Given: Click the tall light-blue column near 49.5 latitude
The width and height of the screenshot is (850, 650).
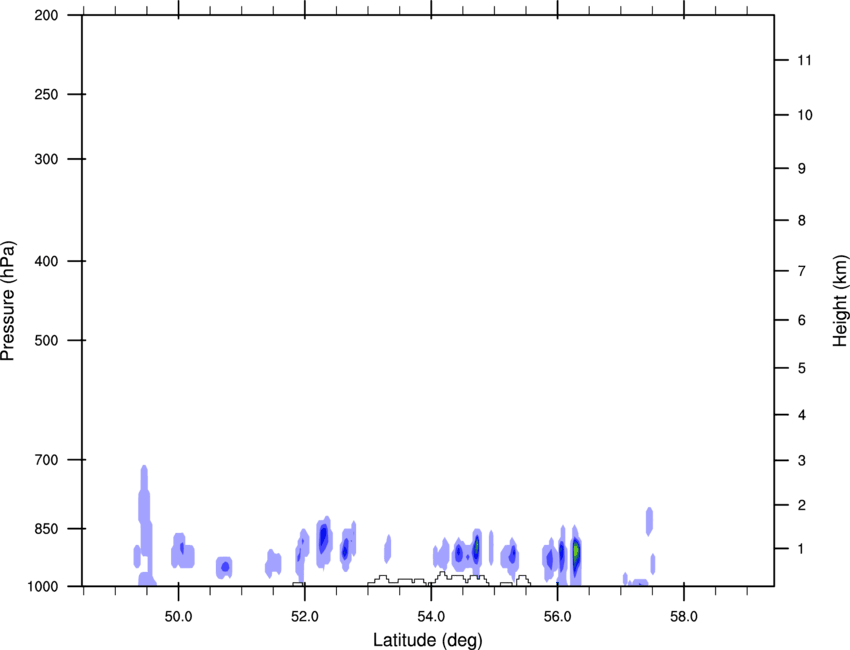Looking at the screenshot, I should coord(145,525).
